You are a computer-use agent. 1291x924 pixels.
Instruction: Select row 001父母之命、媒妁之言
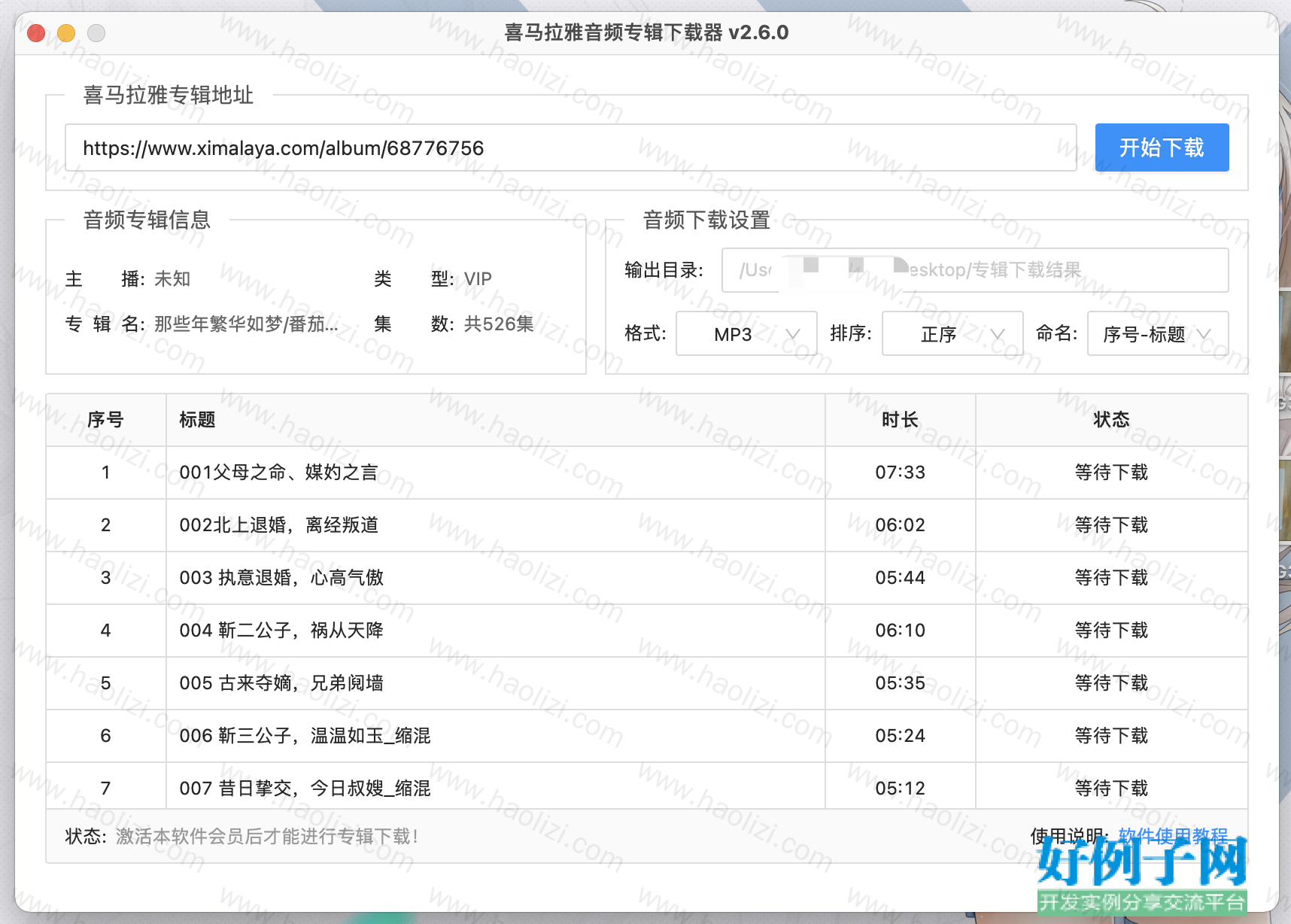pos(647,473)
